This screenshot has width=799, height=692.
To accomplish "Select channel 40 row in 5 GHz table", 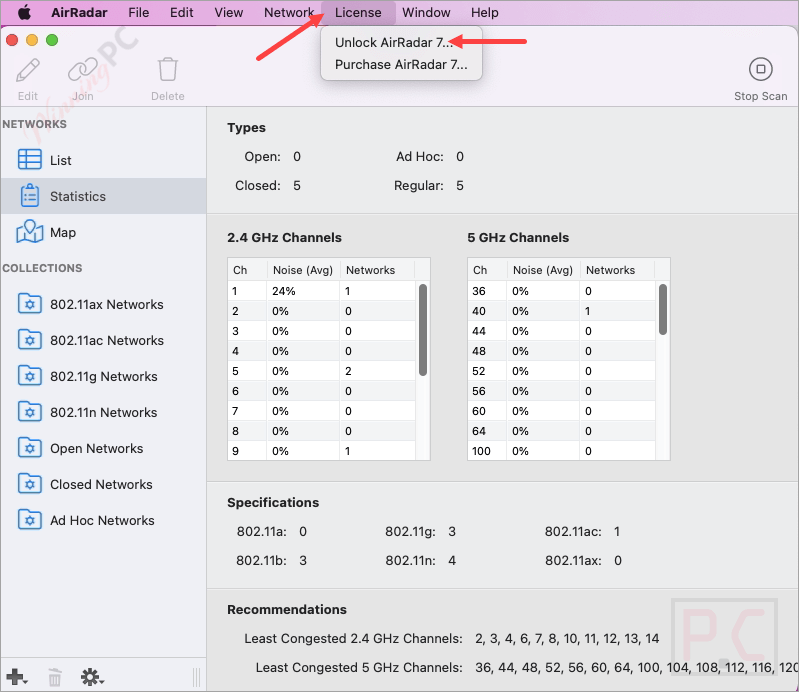I will tap(562, 311).
